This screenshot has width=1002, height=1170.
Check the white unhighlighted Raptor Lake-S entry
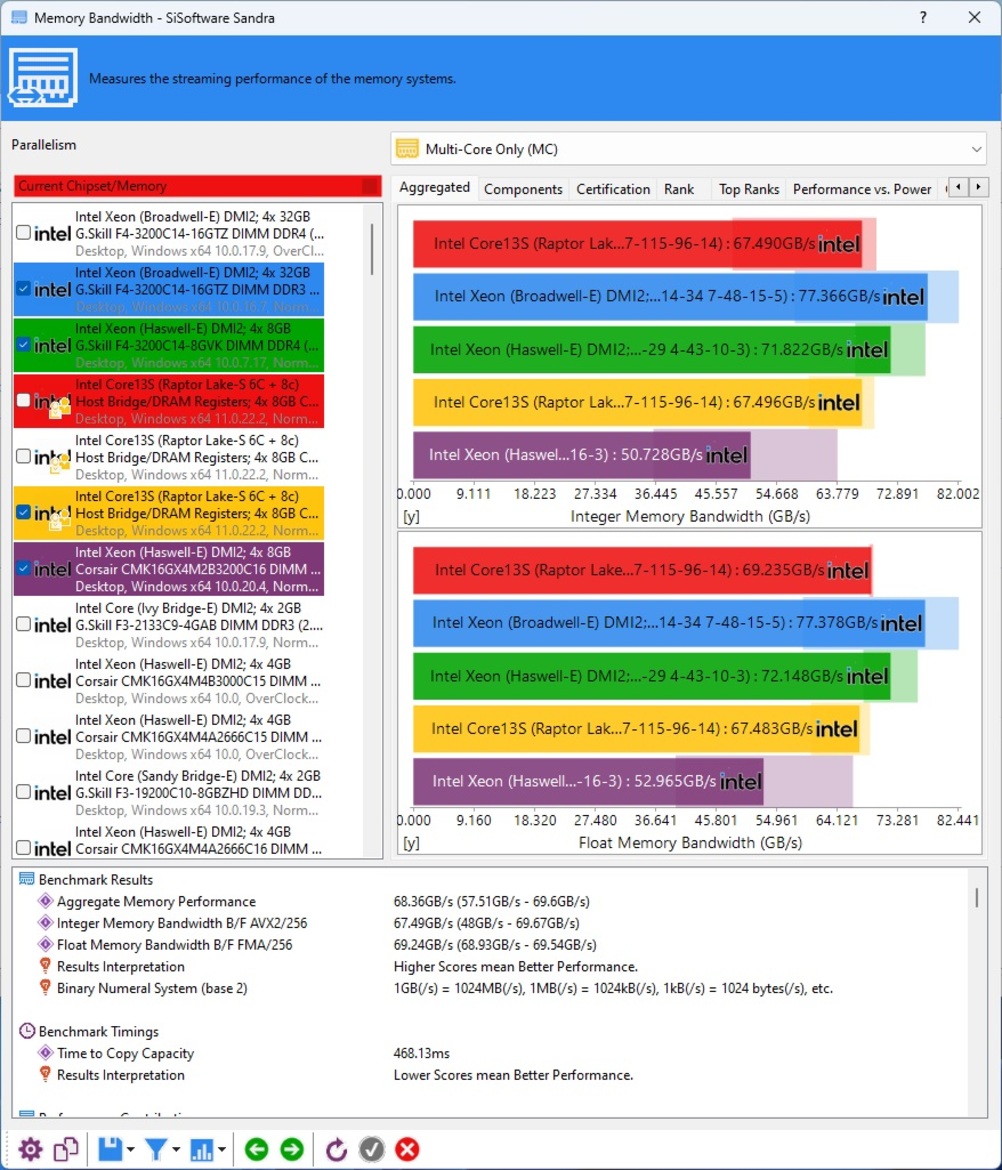(23, 456)
